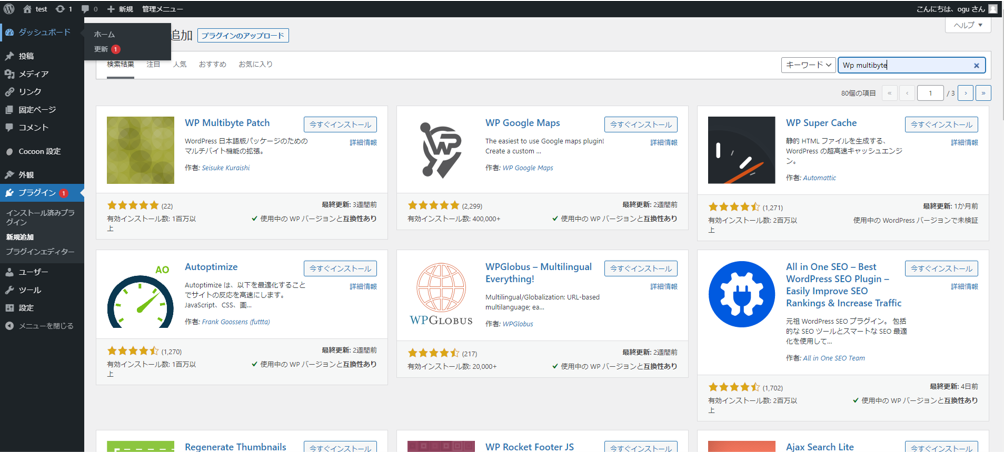Clear the search field with the x icon
The width and height of the screenshot is (1004, 452).
tap(976, 65)
